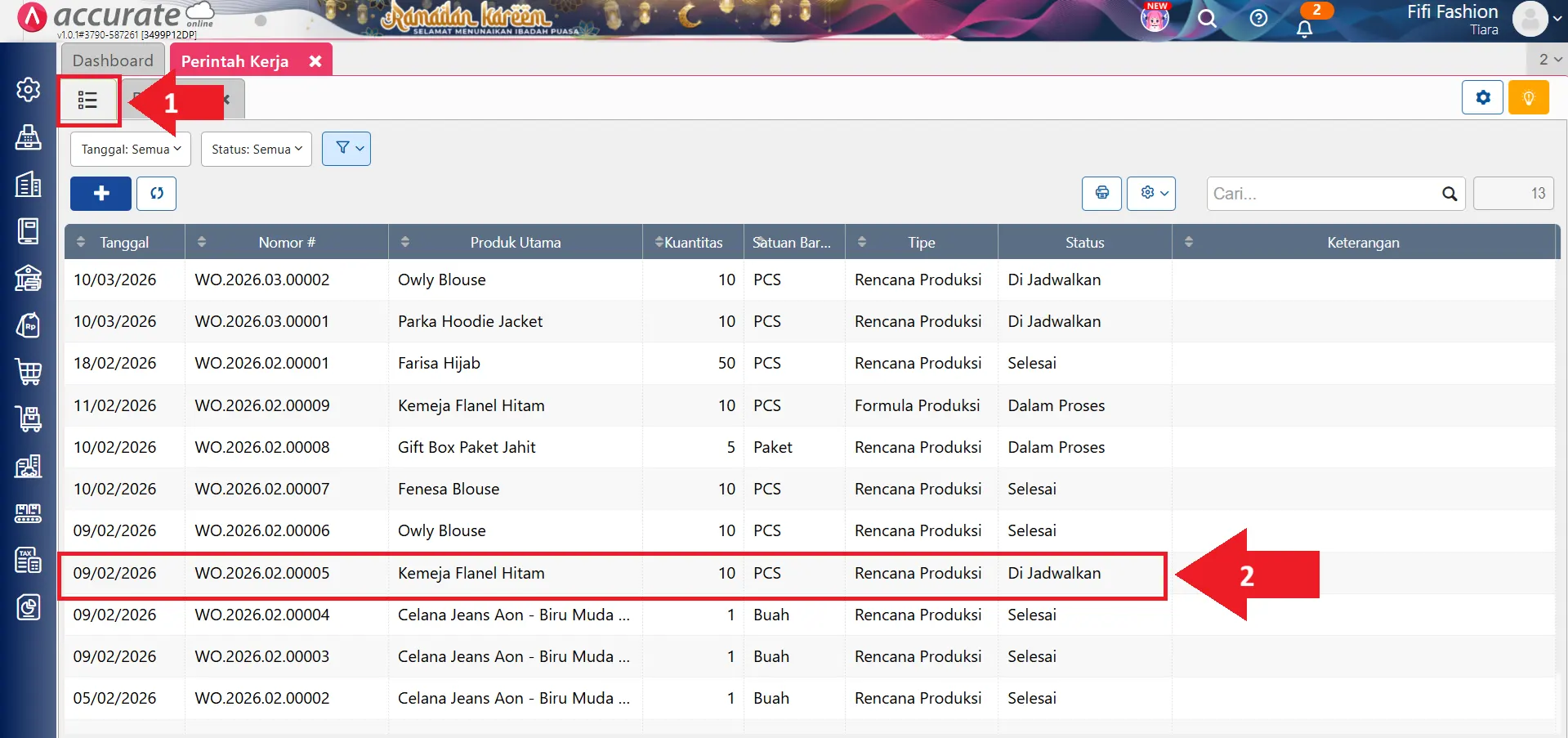
Task: Click the search magnifier in the header
Action: click(x=1207, y=18)
